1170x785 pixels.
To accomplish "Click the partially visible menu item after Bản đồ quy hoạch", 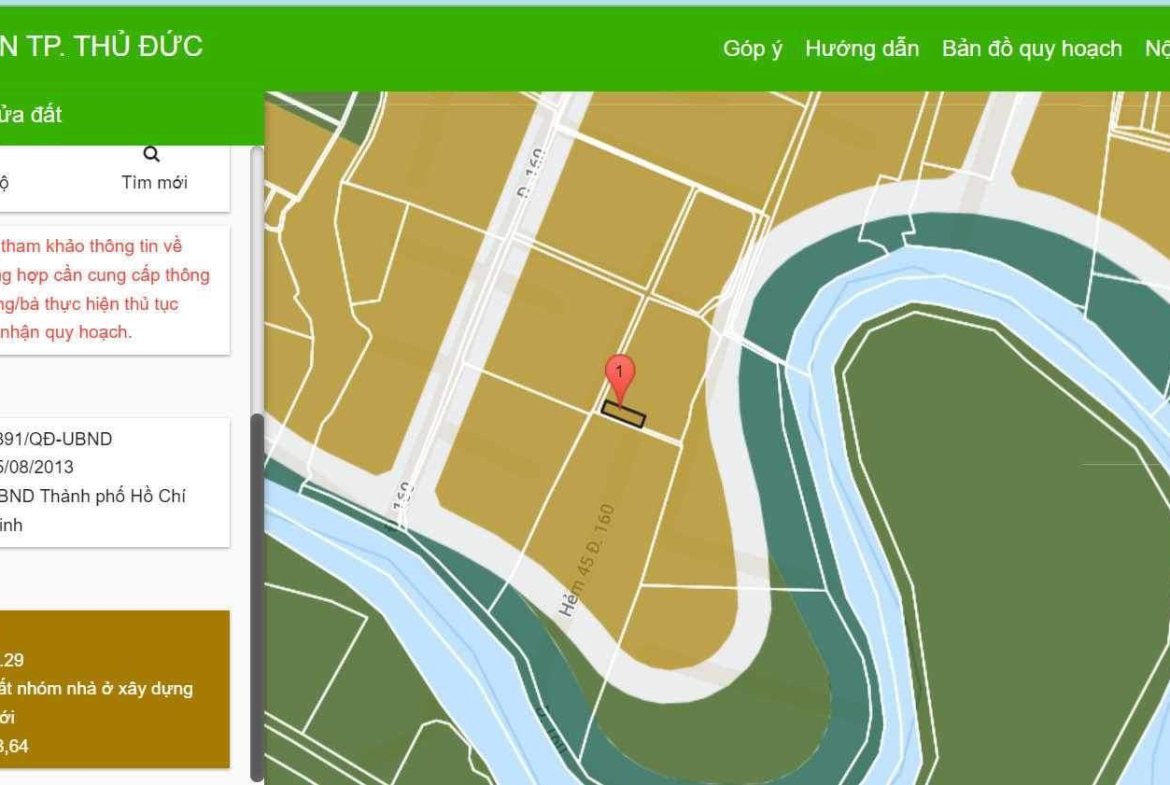I will (1157, 48).
